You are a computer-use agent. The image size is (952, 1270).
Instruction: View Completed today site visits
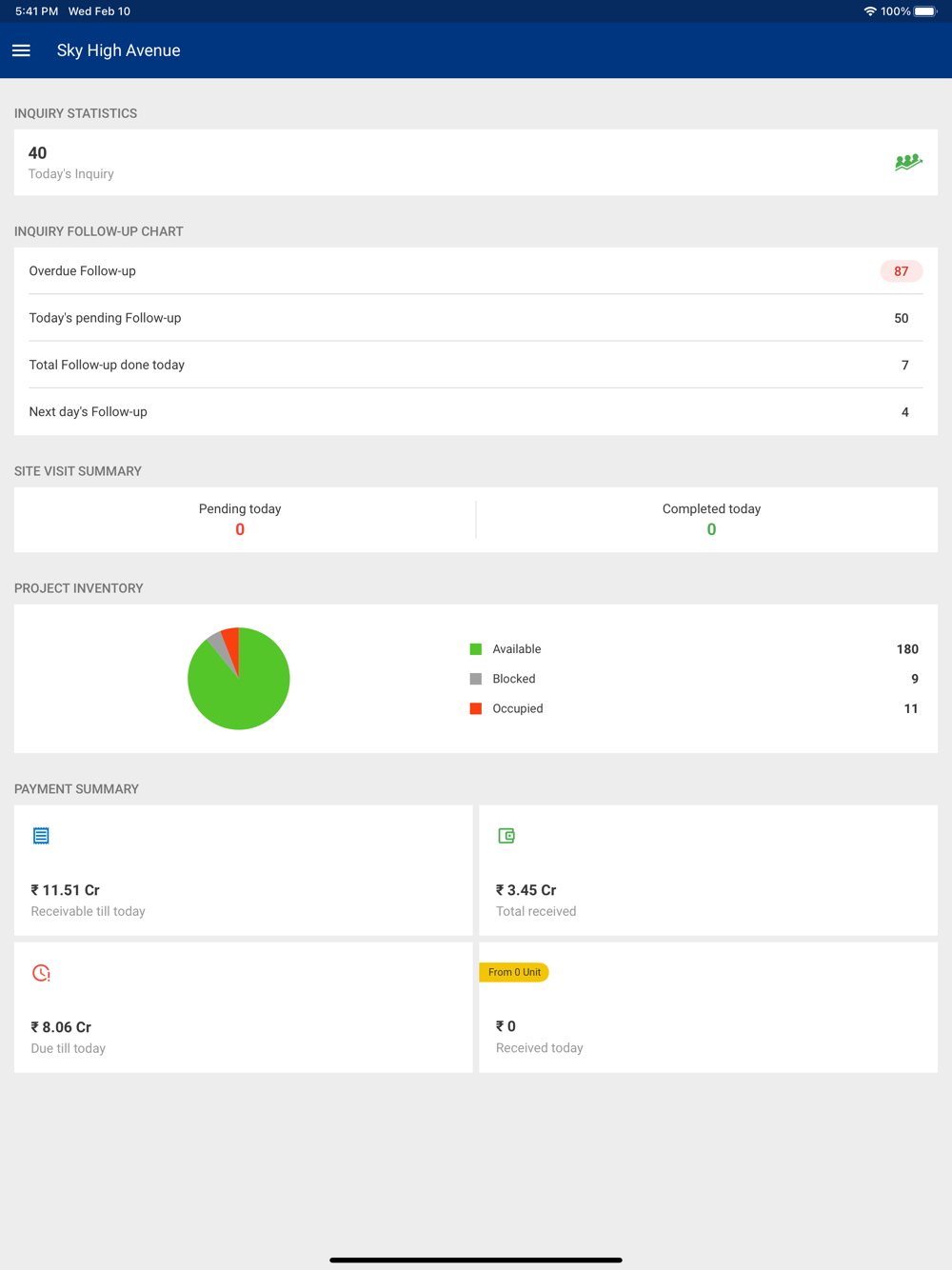pyautogui.click(x=711, y=520)
